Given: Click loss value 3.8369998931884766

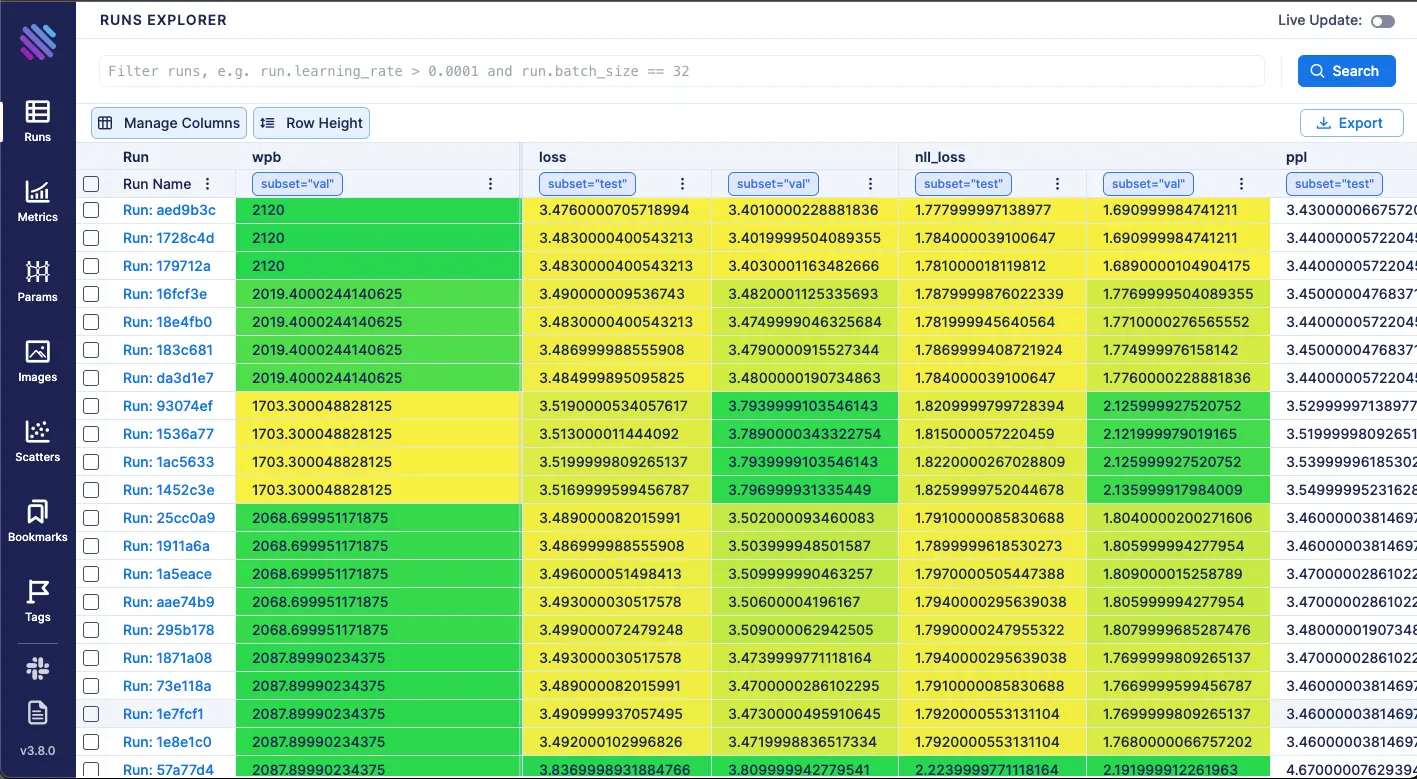Looking at the screenshot, I should pyautogui.click(x=614, y=770).
